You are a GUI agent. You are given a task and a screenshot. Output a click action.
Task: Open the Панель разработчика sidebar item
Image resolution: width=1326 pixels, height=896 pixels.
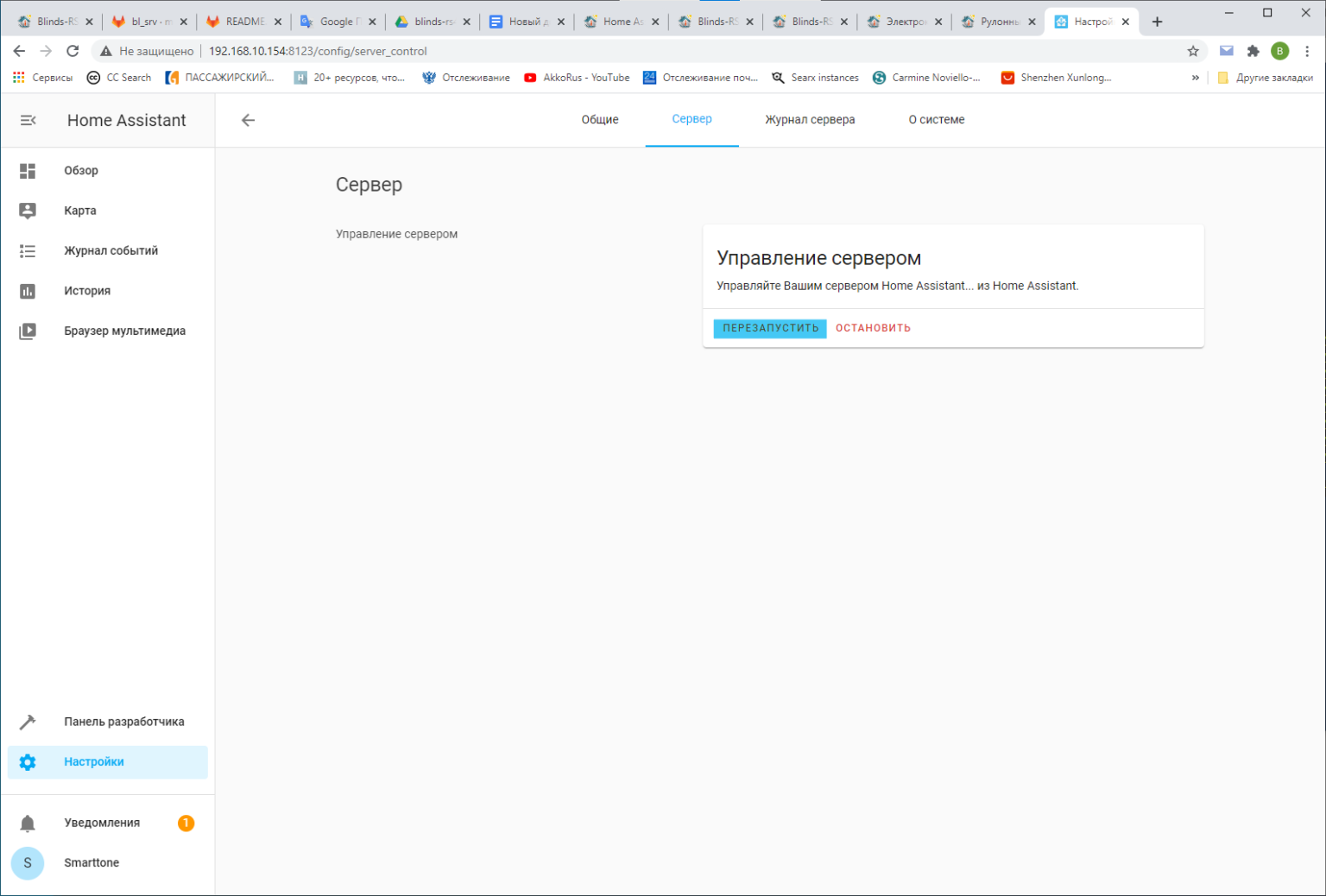(108, 722)
